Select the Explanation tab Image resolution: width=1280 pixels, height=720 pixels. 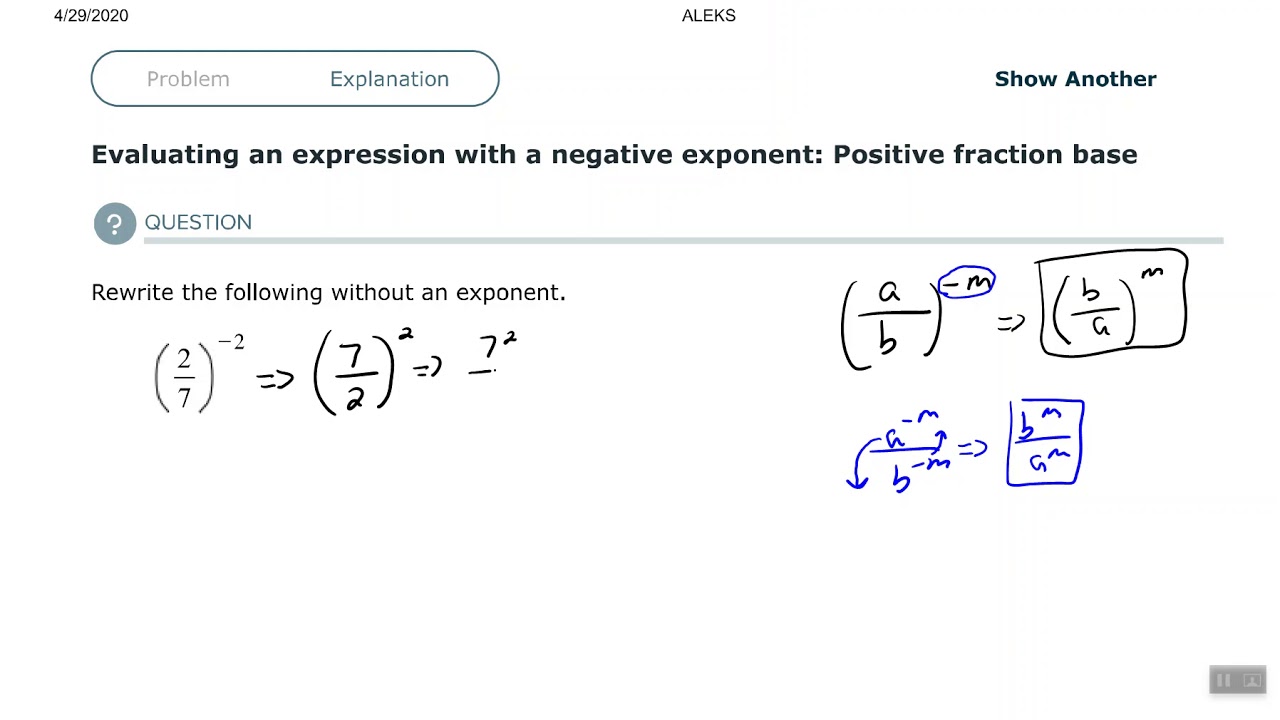pyautogui.click(x=389, y=79)
